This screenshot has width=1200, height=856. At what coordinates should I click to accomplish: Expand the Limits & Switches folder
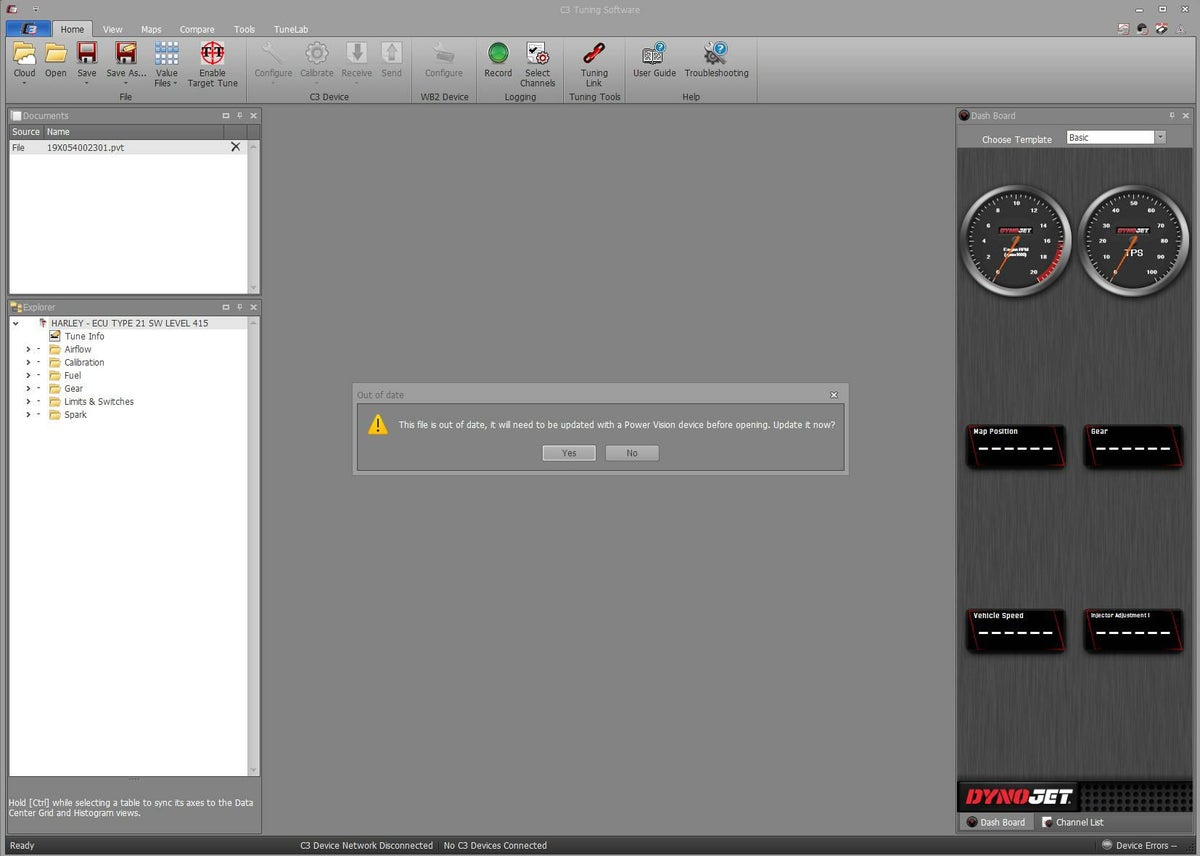click(28, 402)
